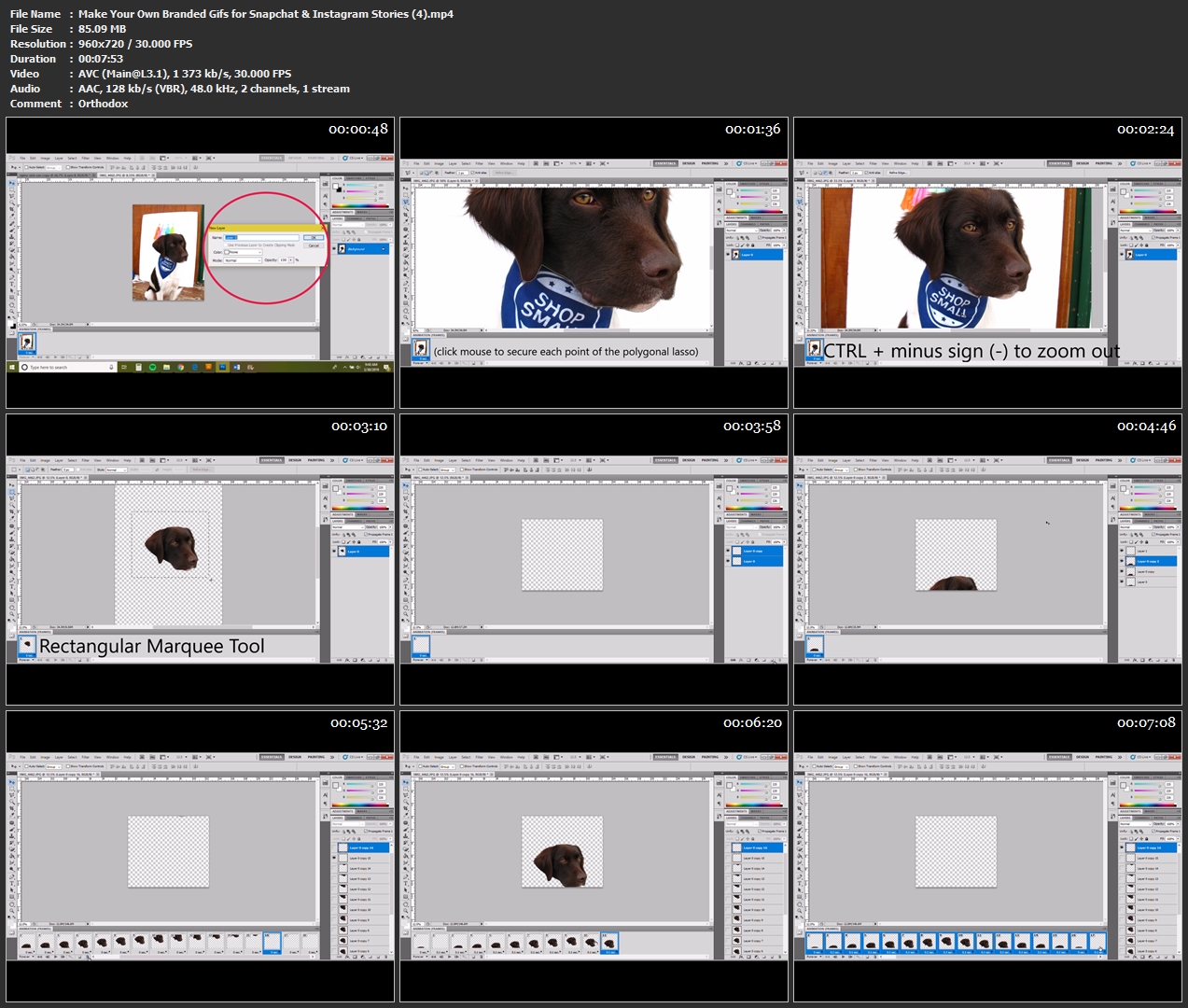Expand more workspaces chevron in 00:07:08 frame
Screen dimensions: 1188x1008
coord(1120,757)
